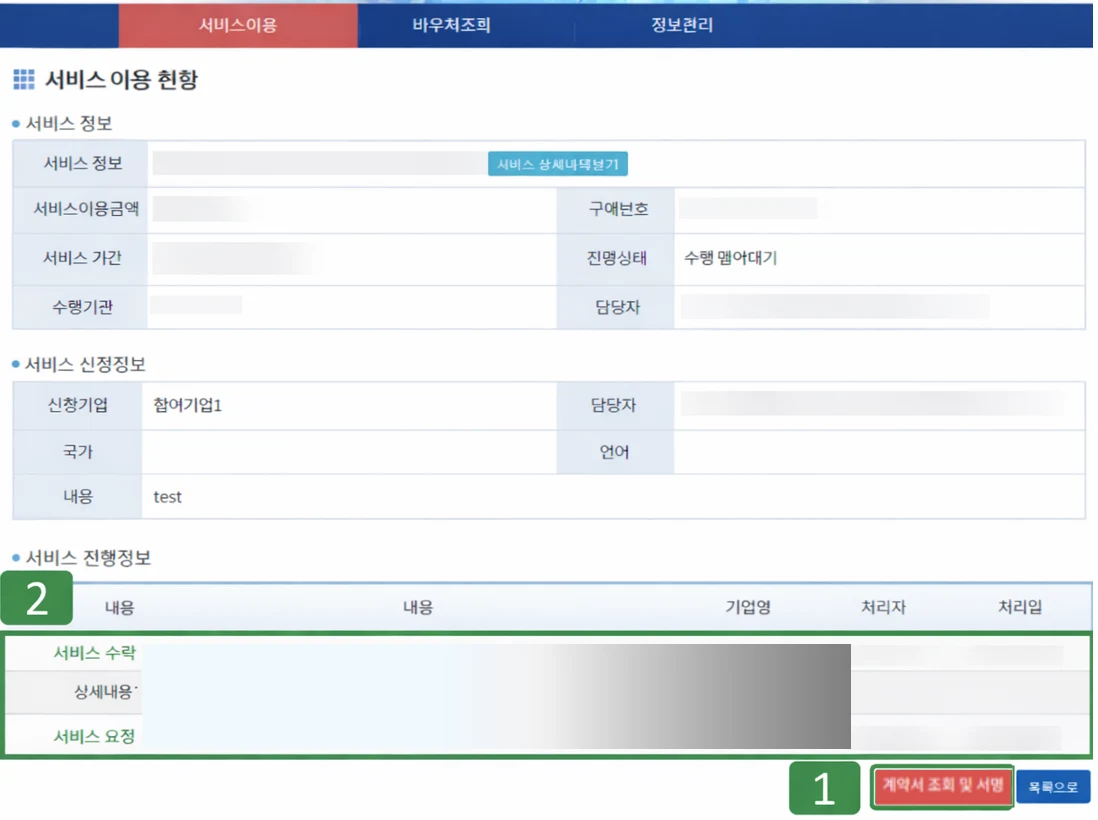Open the 서비스이용 tab
Image resolution: width=1098 pixels, height=820 pixels.
point(238,25)
